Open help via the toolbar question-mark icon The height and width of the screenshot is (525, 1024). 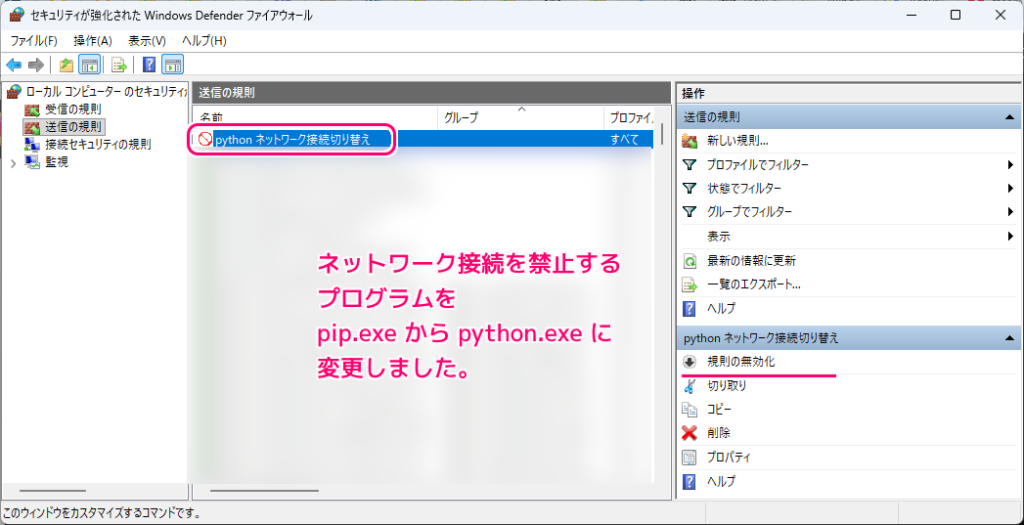(150, 65)
